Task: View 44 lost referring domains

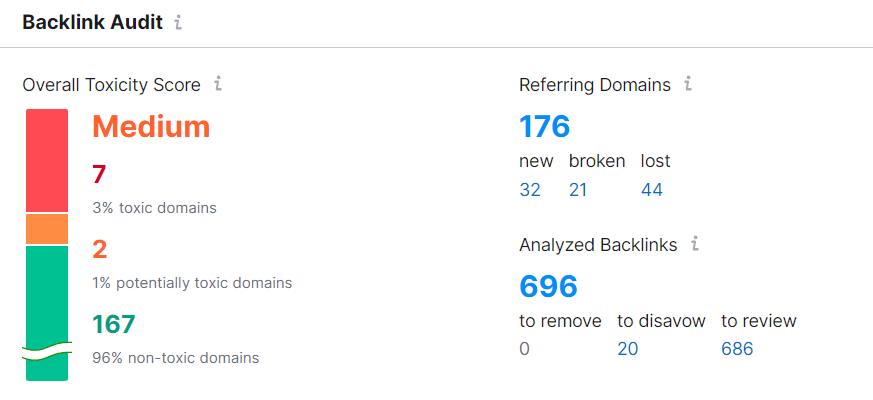Action: point(651,190)
